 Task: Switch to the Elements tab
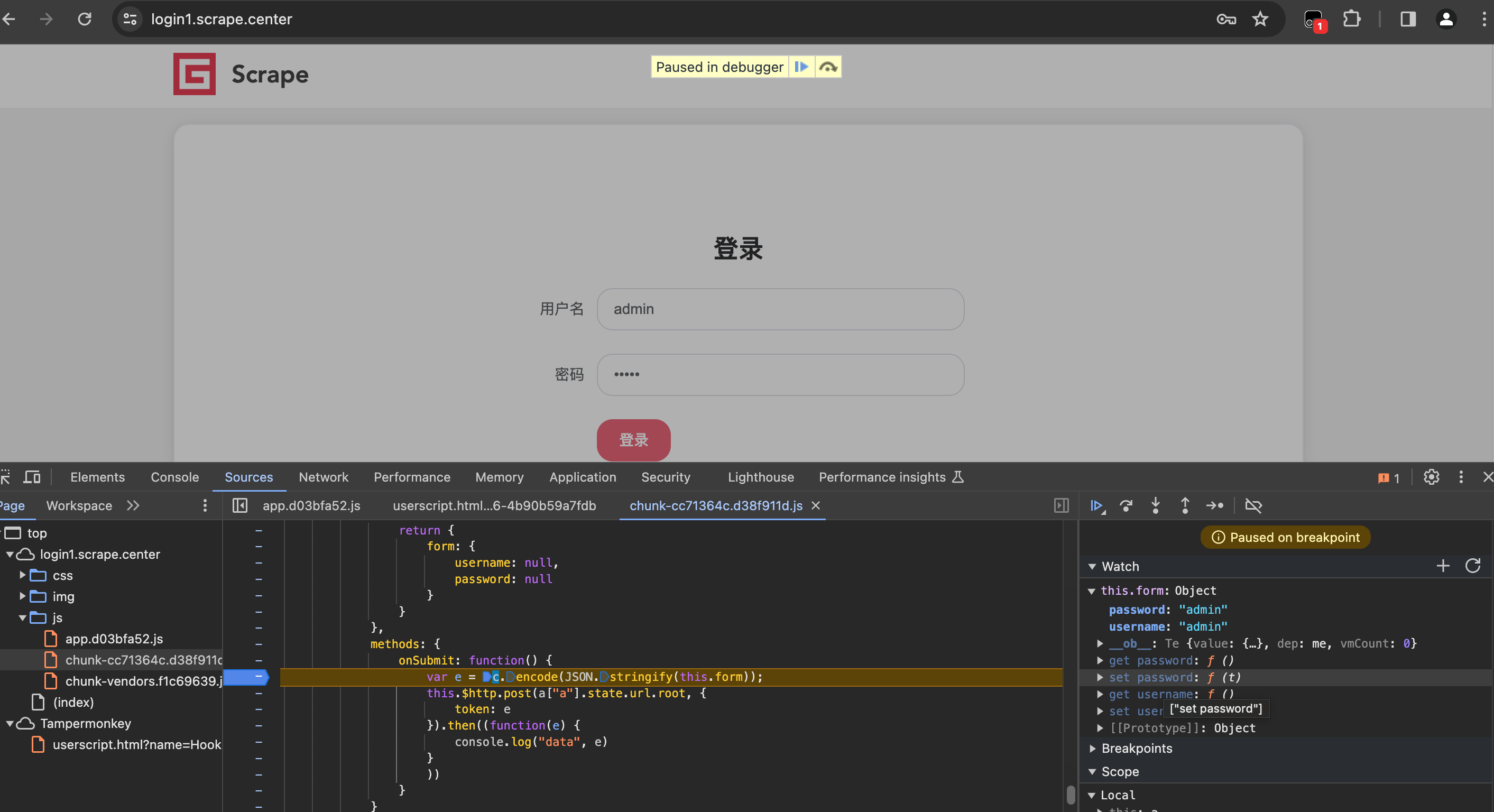pos(97,477)
